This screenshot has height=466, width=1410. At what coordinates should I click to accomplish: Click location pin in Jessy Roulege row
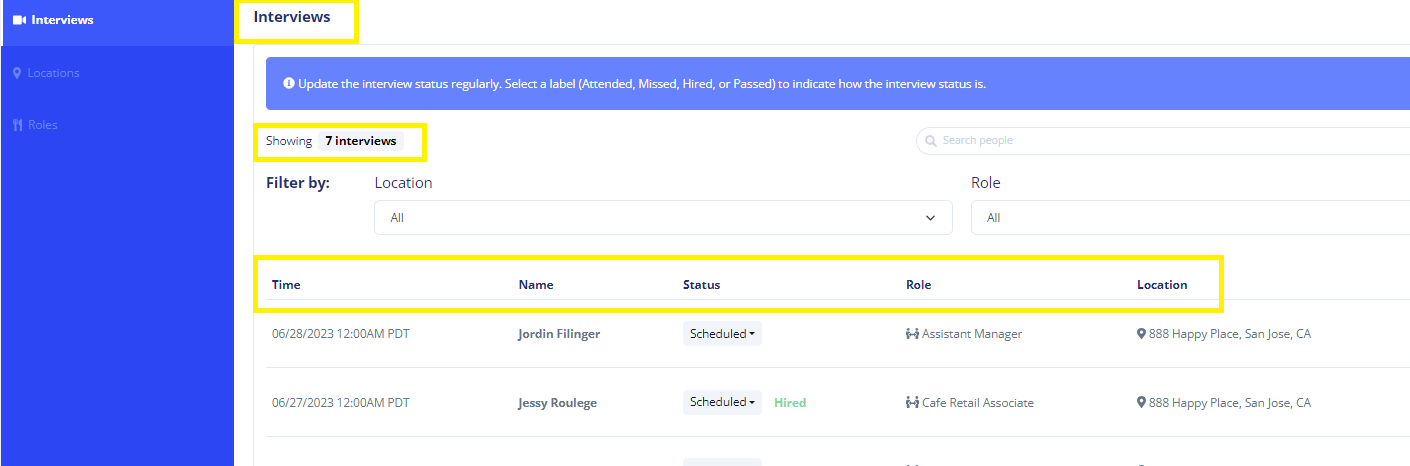[1141, 403]
